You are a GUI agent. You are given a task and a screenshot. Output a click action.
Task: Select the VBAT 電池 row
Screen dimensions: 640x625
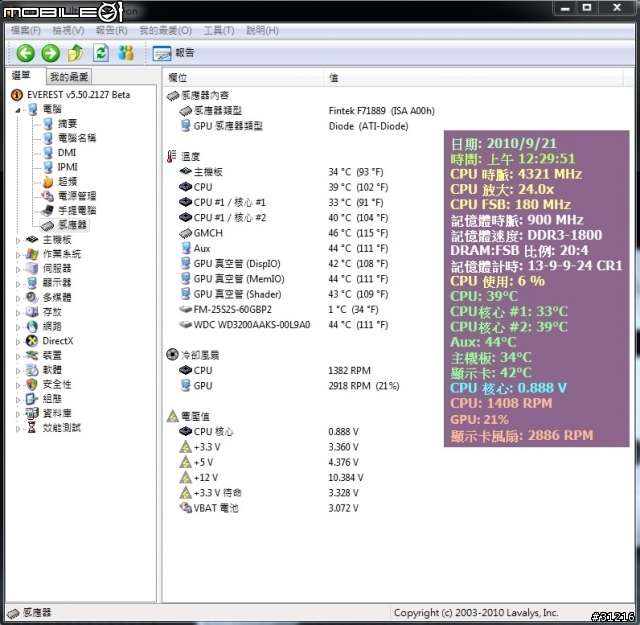(x=269, y=508)
